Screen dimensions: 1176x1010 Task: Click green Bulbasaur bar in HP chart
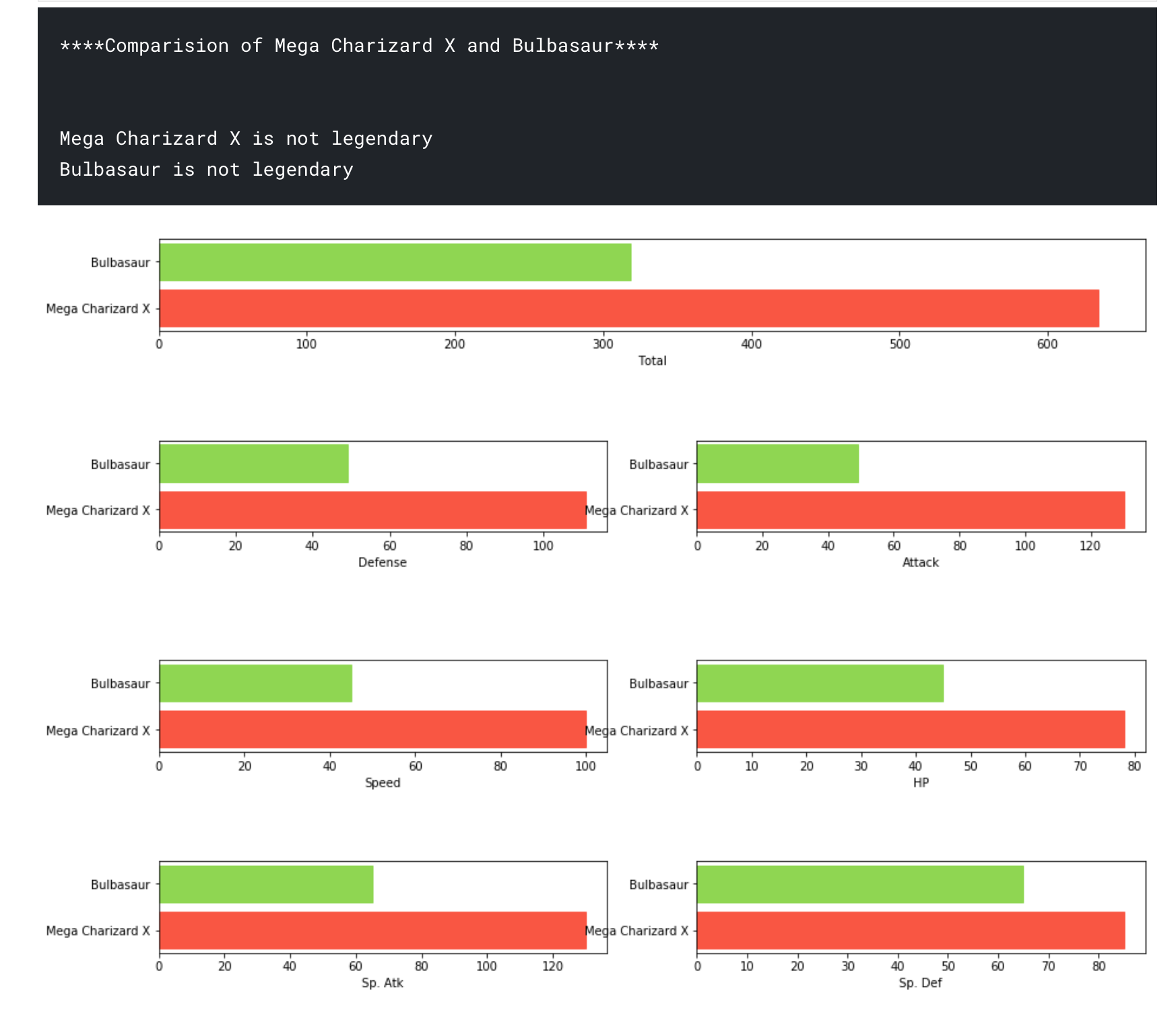820,683
